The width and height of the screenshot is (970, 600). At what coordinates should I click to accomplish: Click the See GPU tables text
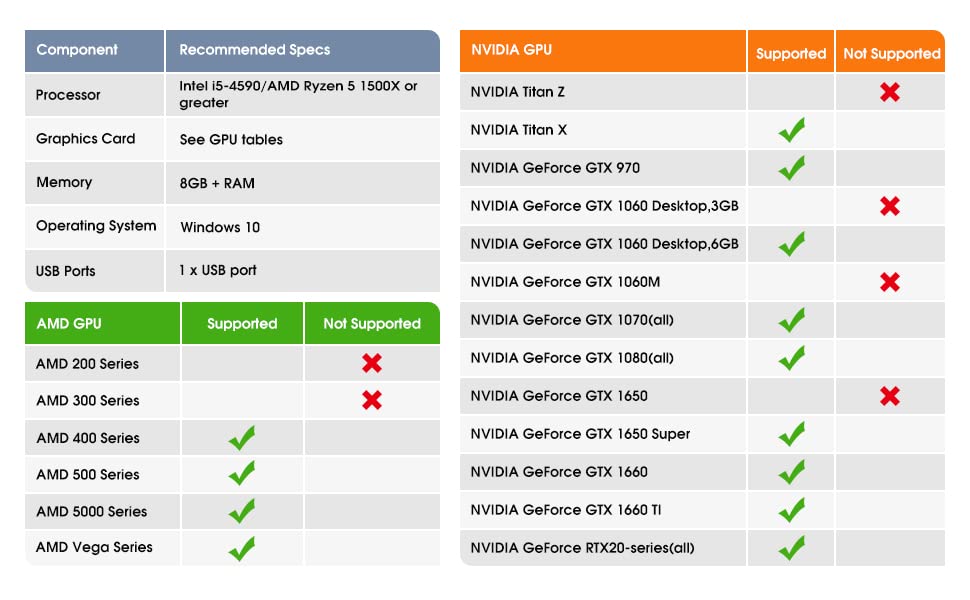pyautogui.click(x=231, y=140)
